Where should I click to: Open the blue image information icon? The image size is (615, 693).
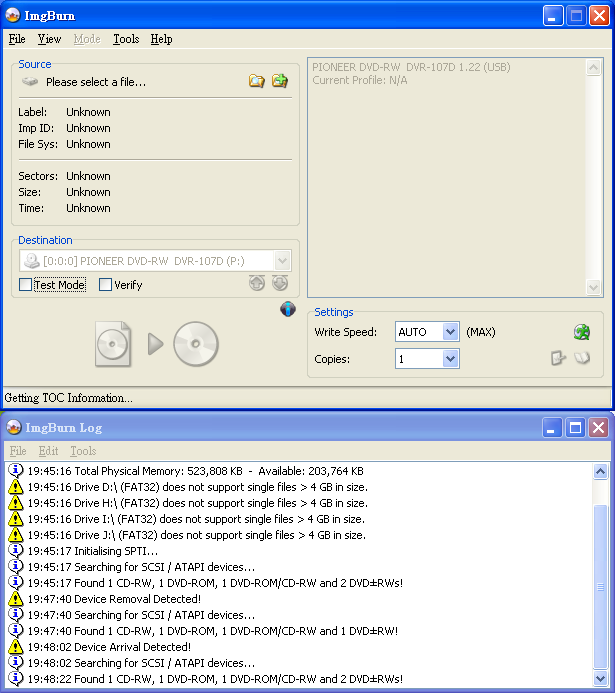pyautogui.click(x=288, y=309)
